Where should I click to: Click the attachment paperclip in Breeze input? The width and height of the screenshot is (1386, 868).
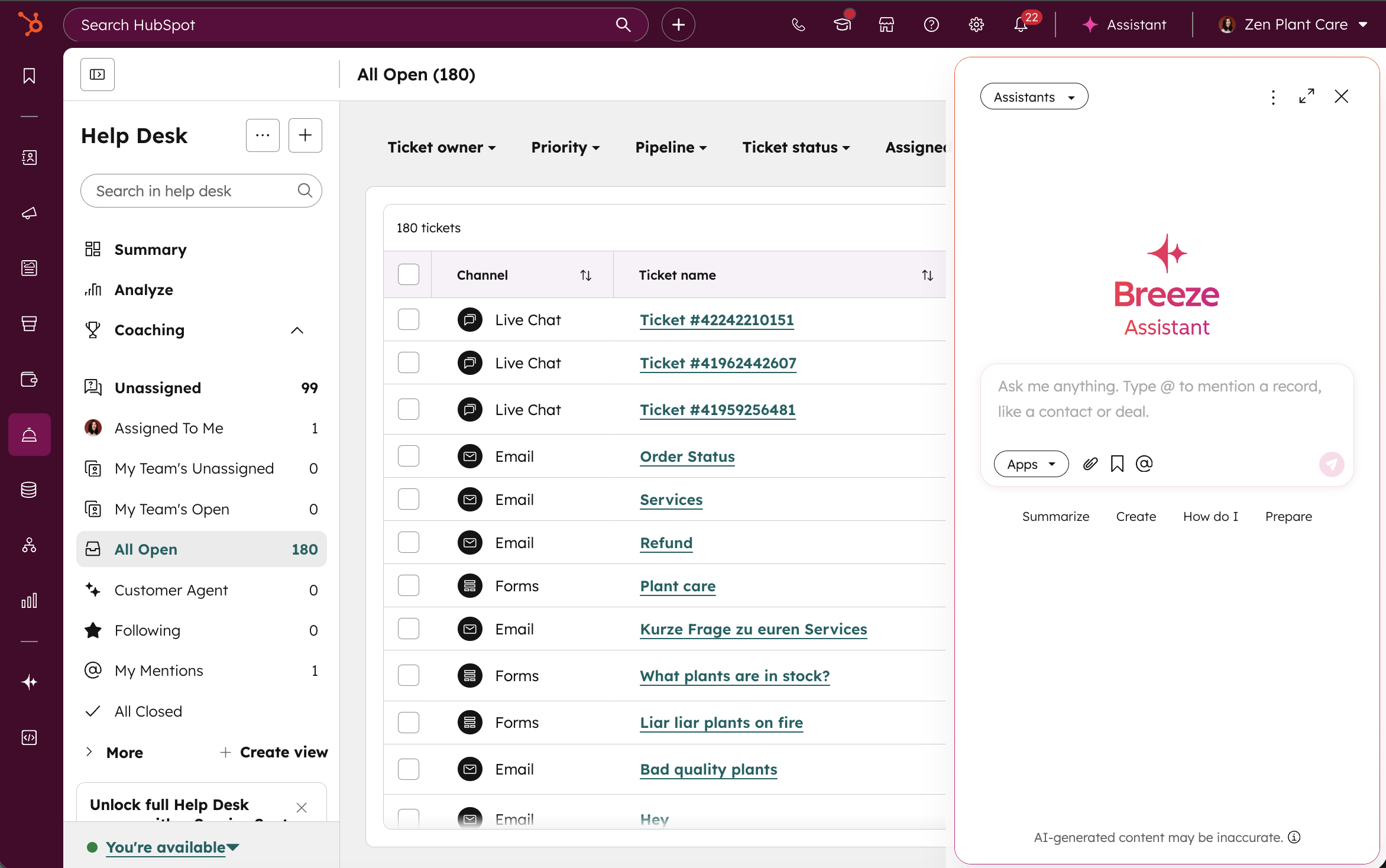tap(1090, 464)
